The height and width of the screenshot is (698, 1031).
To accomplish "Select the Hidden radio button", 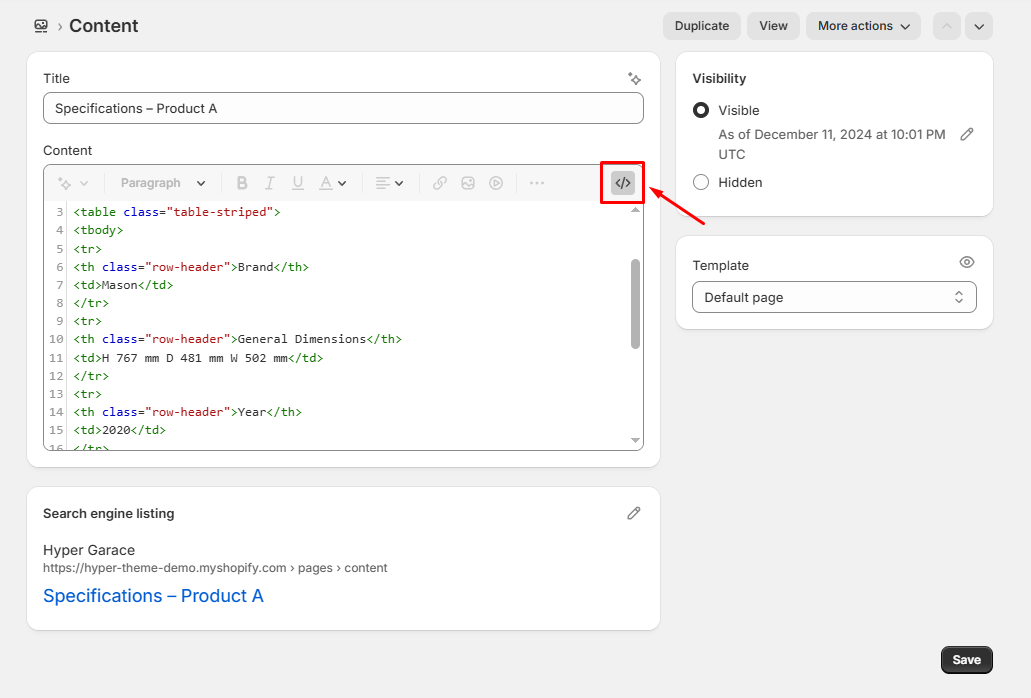I will click(701, 182).
